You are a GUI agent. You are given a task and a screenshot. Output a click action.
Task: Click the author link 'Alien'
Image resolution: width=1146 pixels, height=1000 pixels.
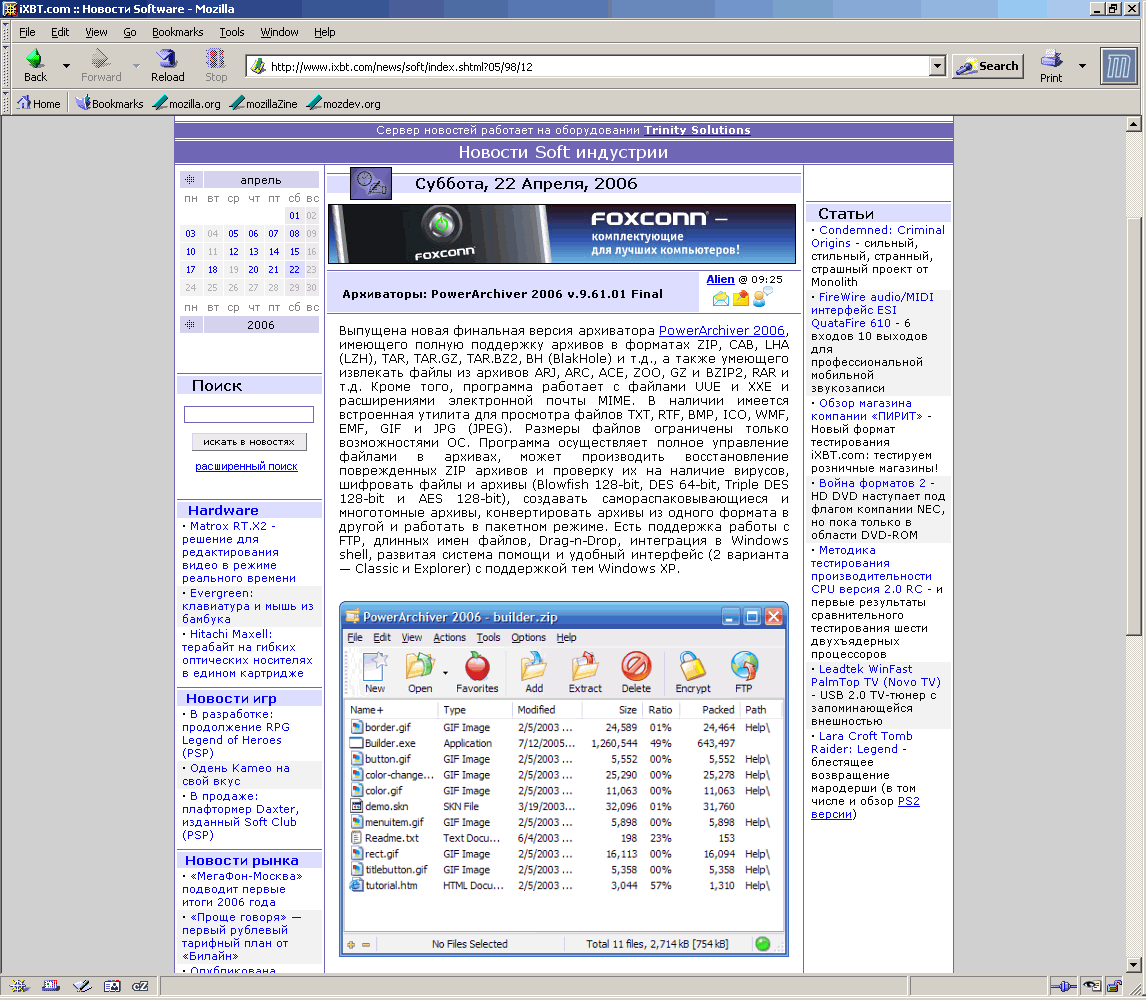point(720,279)
